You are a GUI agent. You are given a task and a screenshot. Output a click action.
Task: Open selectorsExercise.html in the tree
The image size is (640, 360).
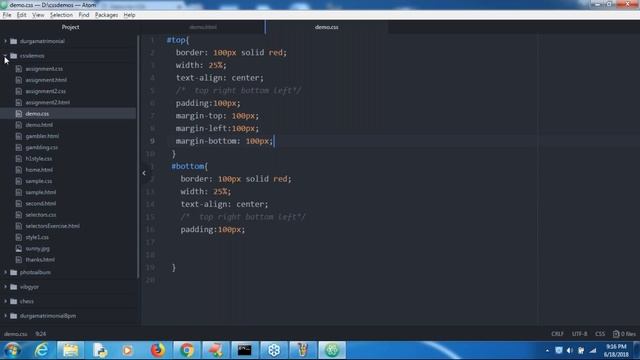(x=53, y=226)
